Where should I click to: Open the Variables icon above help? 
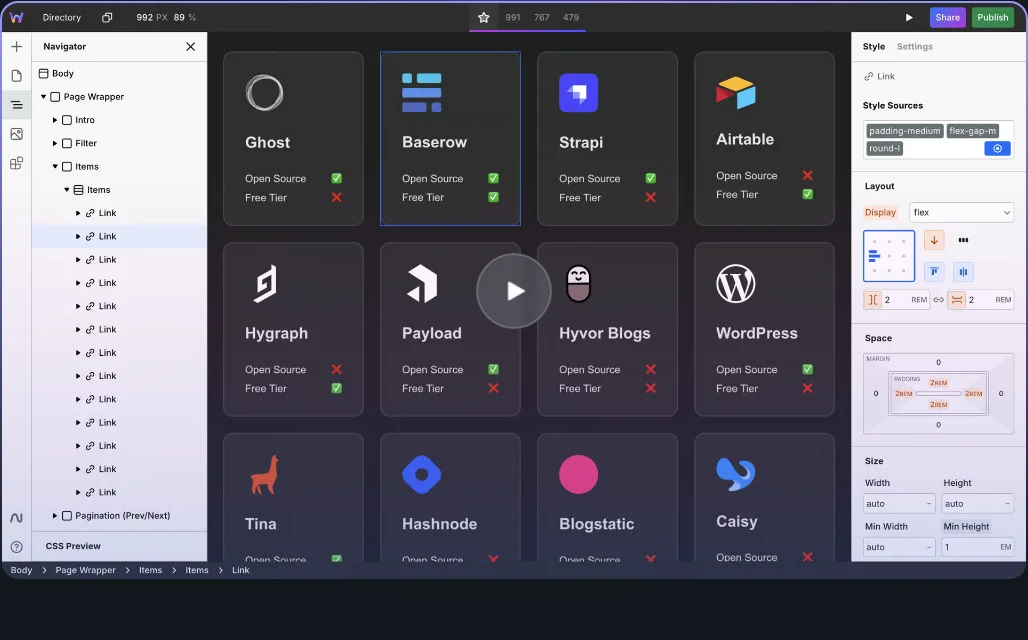click(16, 517)
